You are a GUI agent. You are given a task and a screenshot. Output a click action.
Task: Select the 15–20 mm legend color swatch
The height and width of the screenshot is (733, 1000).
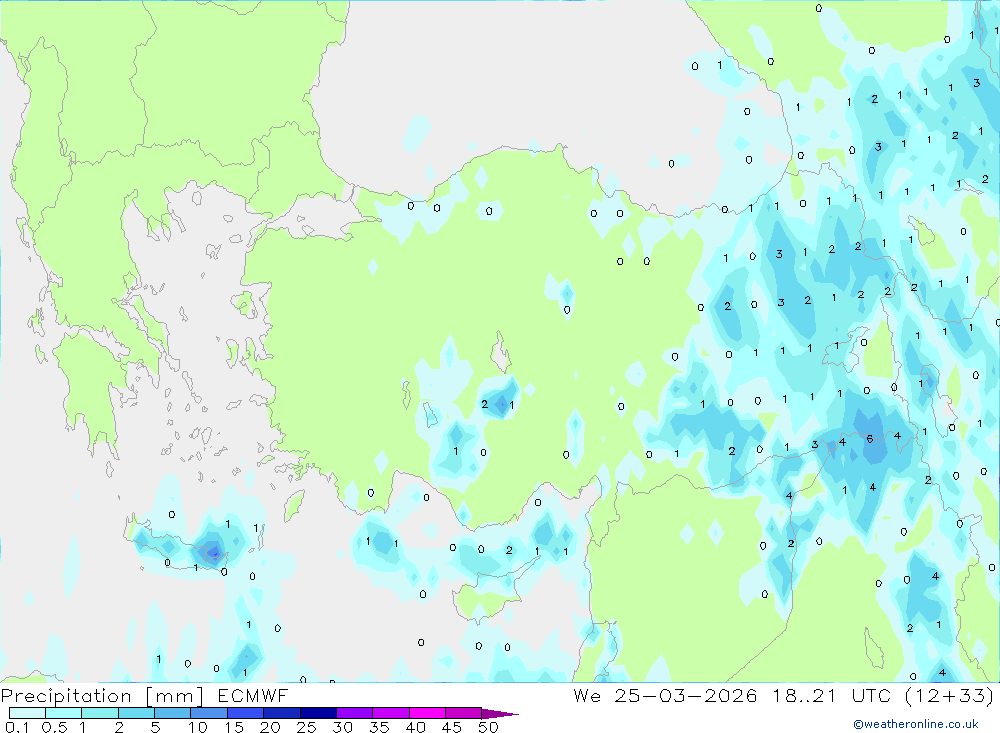[246, 713]
